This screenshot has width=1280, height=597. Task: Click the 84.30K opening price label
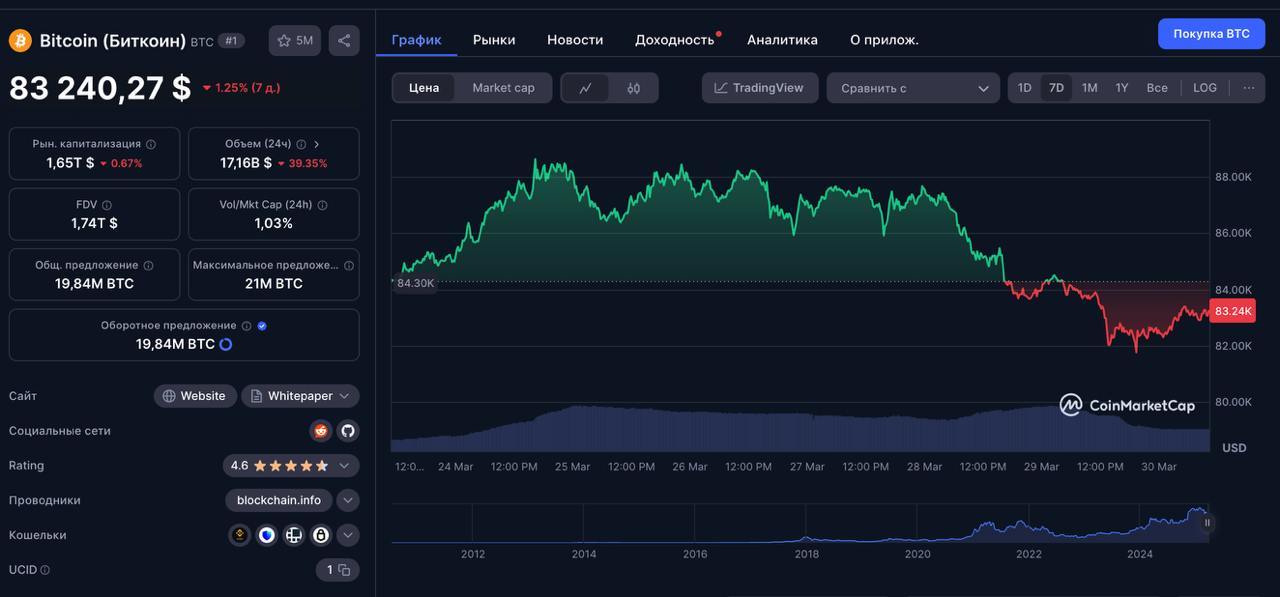[415, 283]
